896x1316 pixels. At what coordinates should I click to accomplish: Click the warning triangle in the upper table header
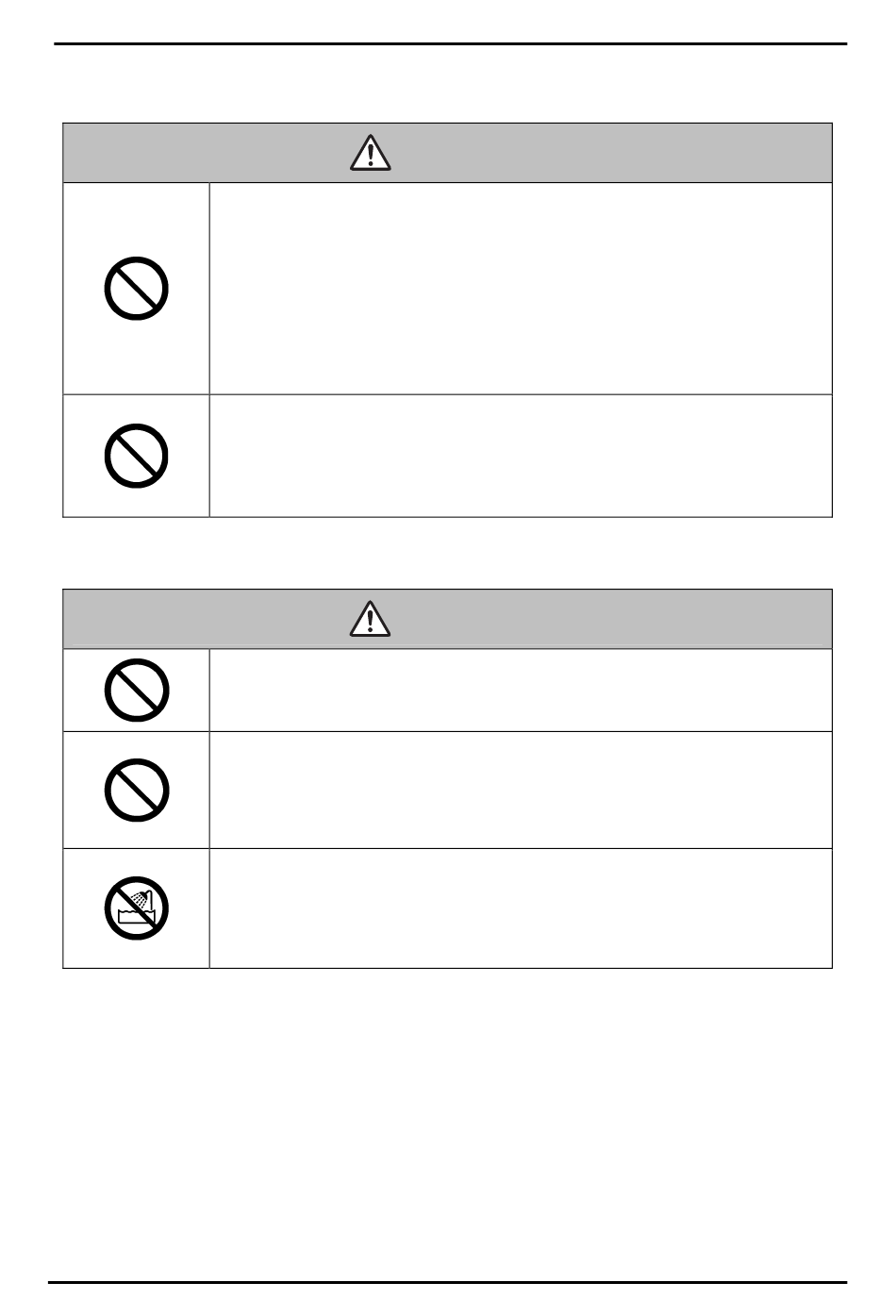(371, 153)
